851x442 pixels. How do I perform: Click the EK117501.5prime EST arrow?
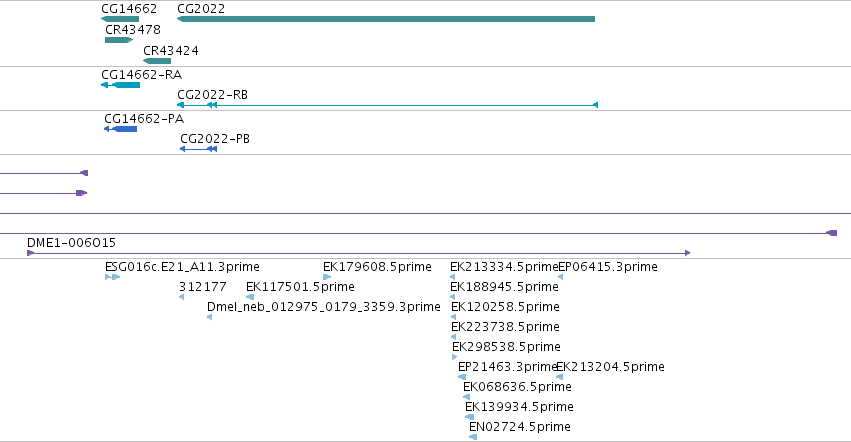[250, 297]
